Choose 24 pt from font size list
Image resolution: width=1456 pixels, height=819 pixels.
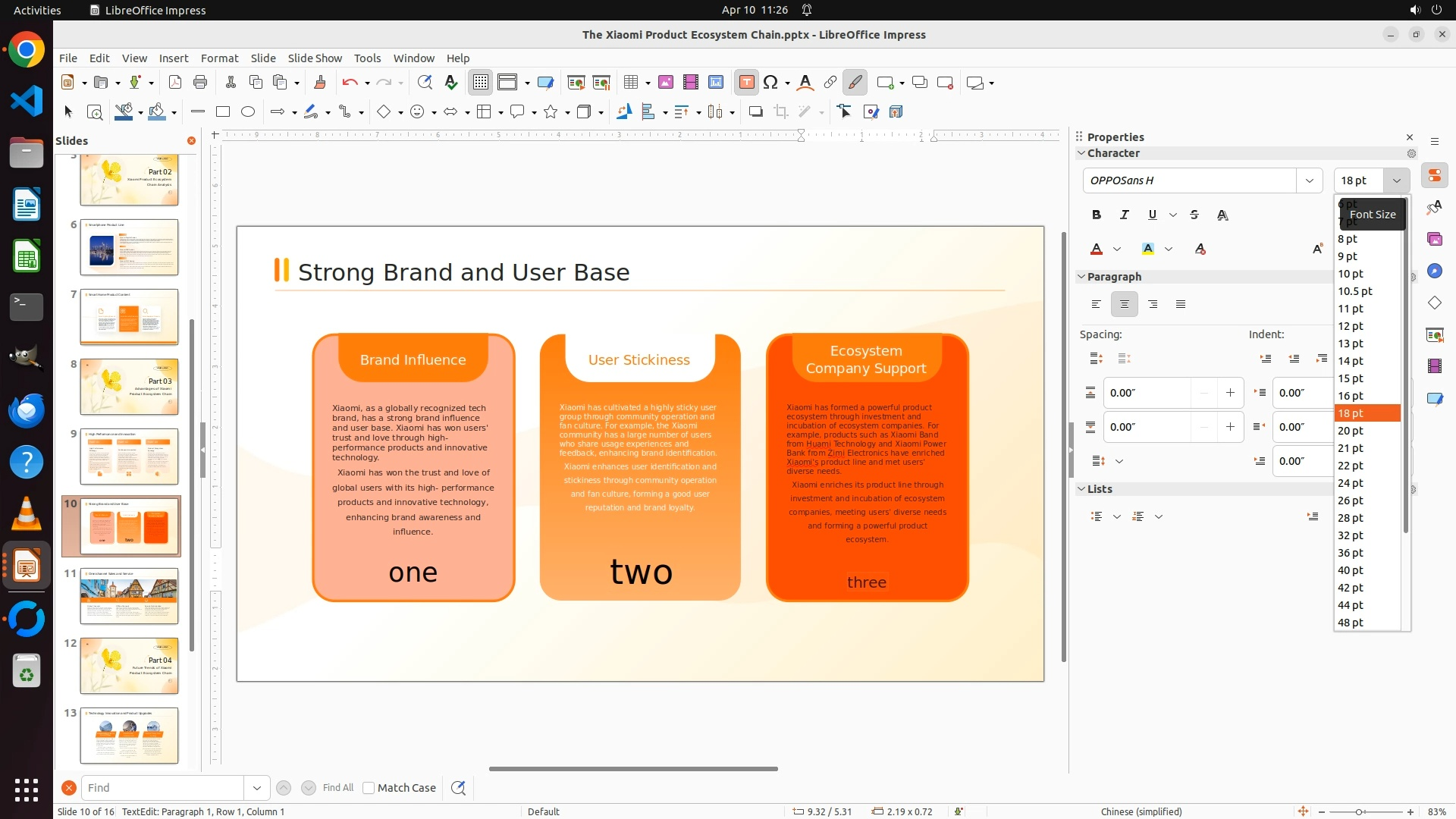tap(1351, 483)
